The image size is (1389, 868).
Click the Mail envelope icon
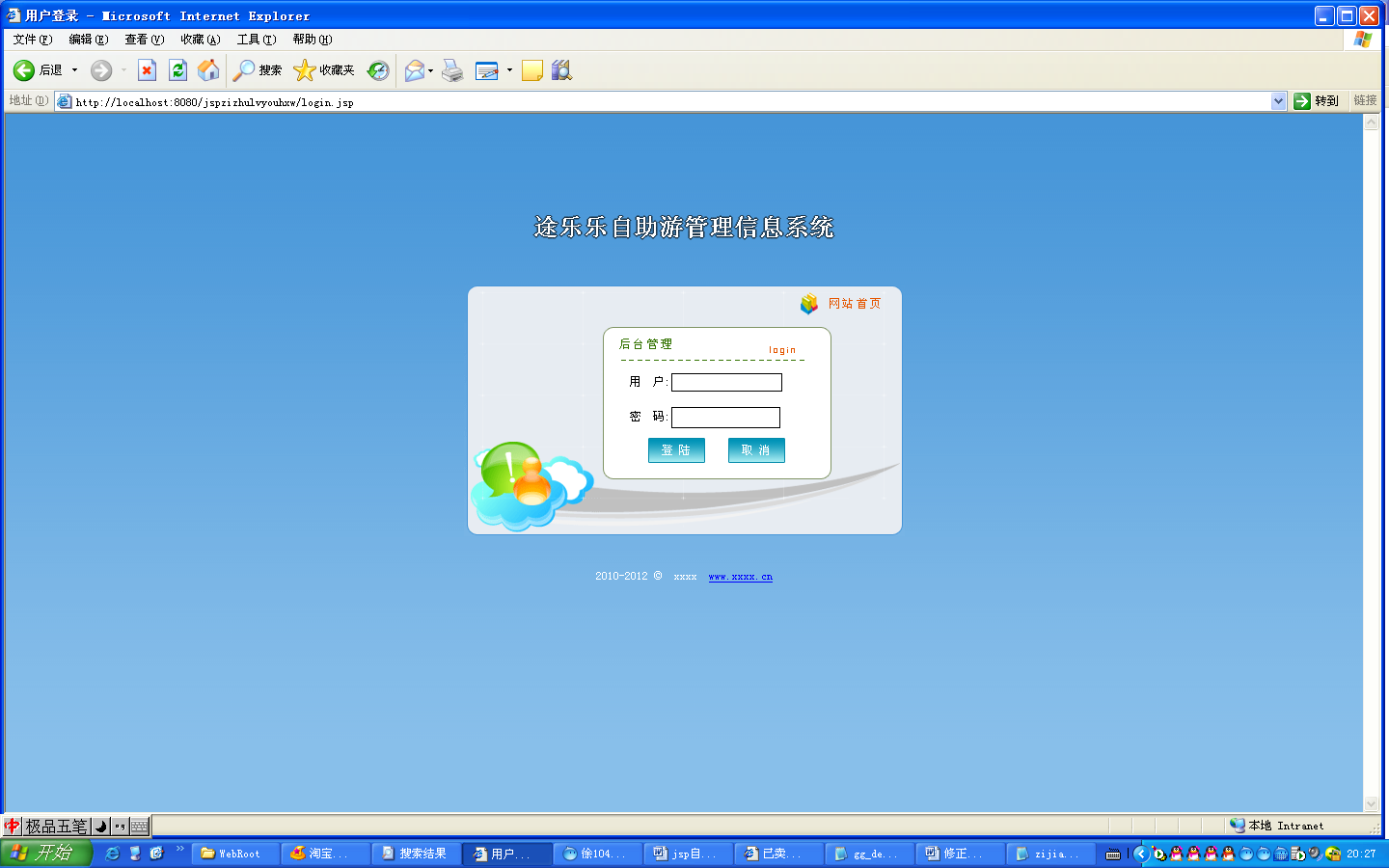[x=415, y=70]
